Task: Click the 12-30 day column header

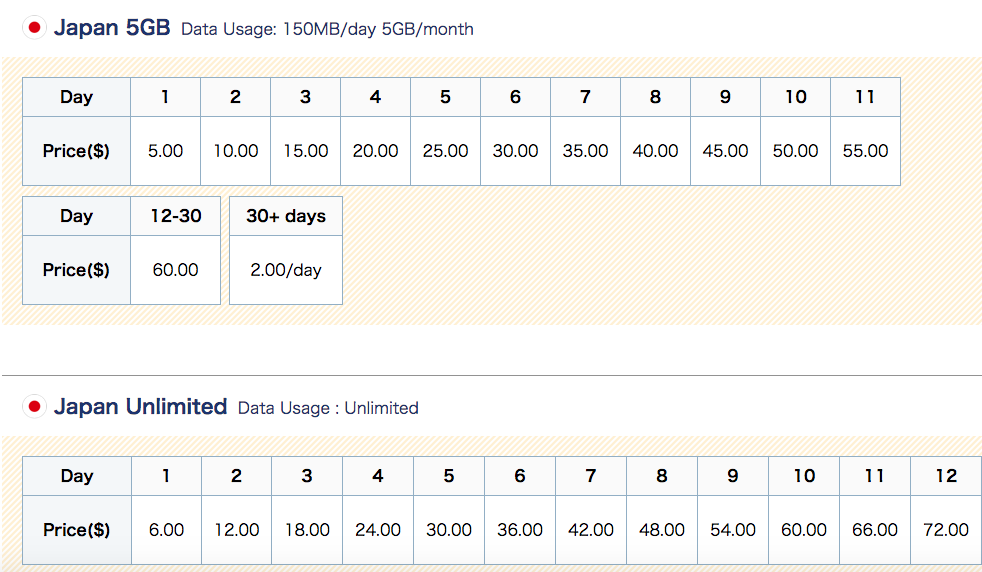Action: [x=175, y=216]
